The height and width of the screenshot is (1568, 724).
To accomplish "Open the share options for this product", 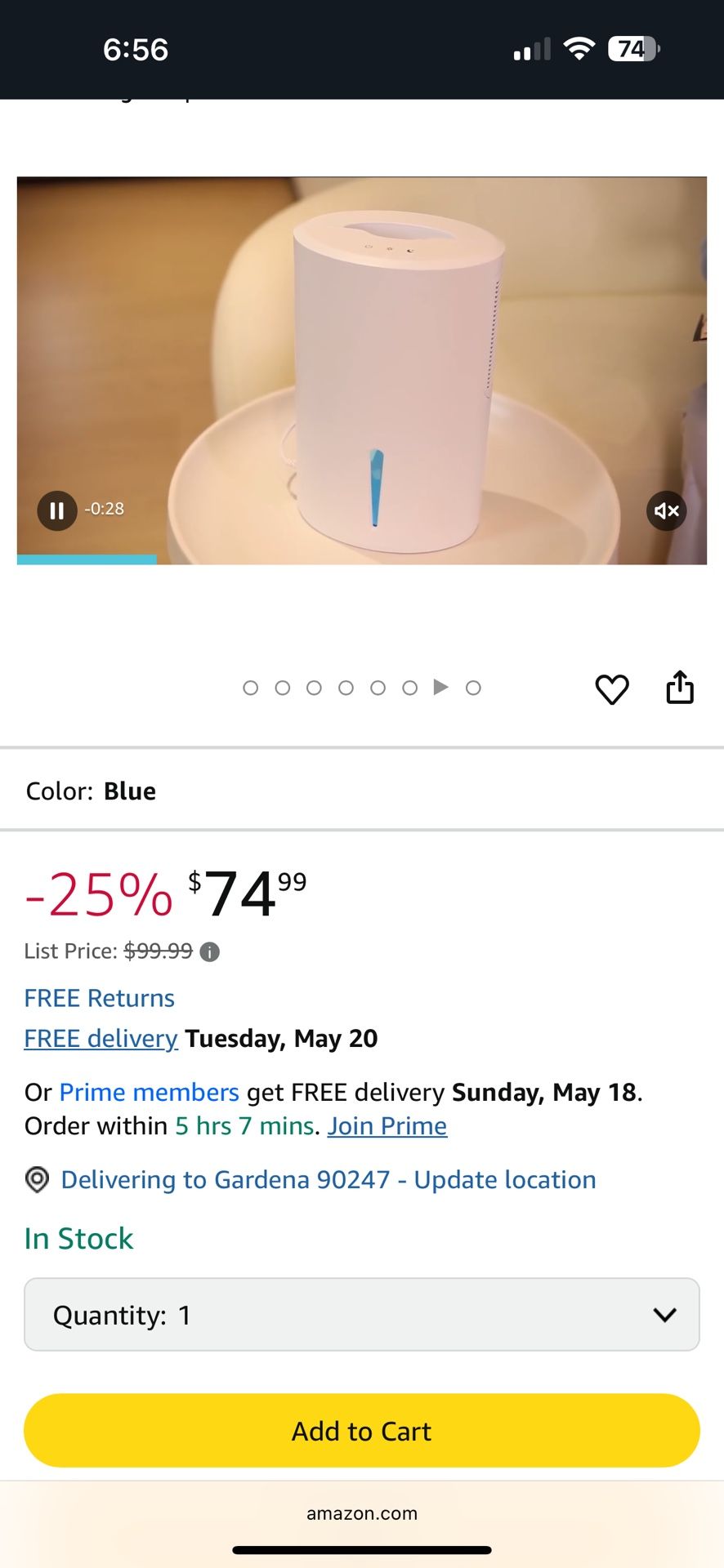I will [681, 687].
